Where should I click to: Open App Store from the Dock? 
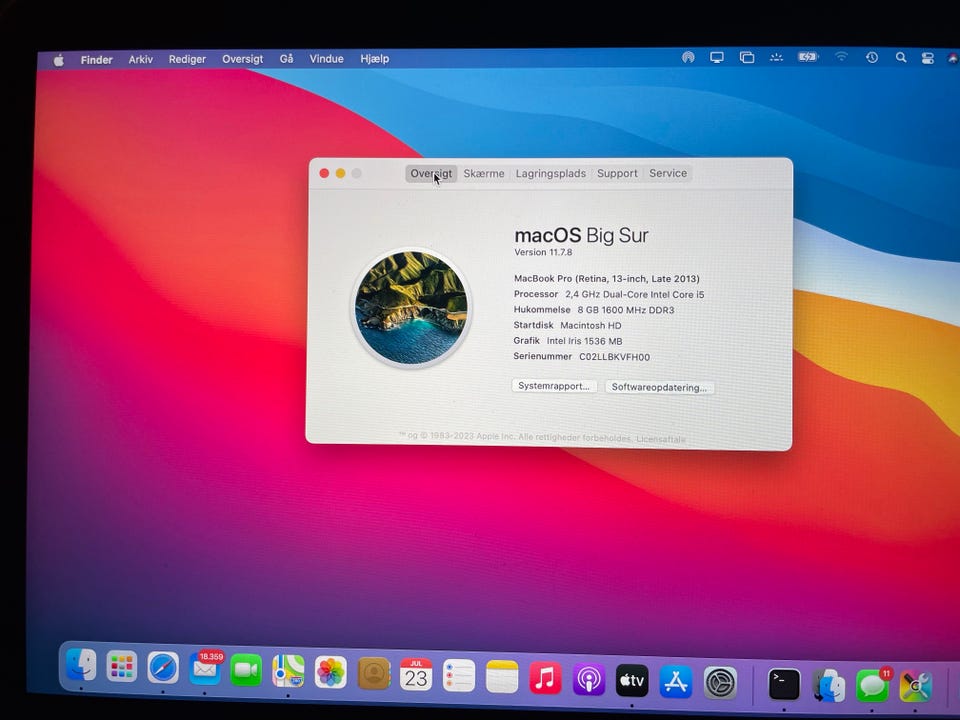[676, 681]
